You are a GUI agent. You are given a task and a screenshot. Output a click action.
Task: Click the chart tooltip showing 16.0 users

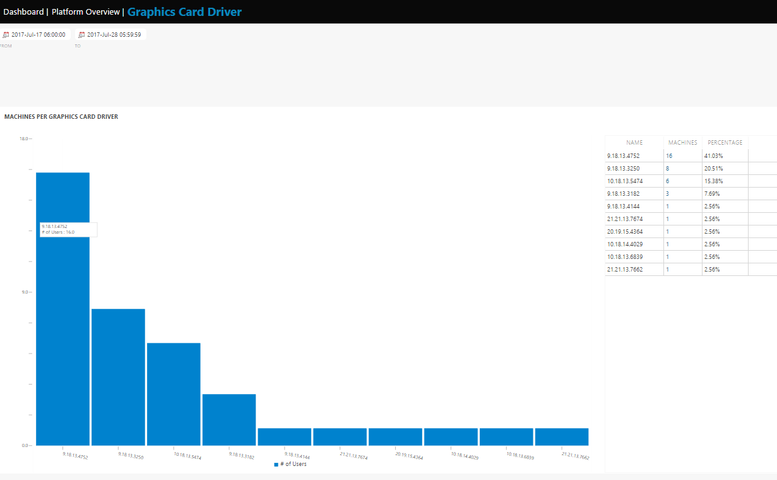[x=68, y=229]
